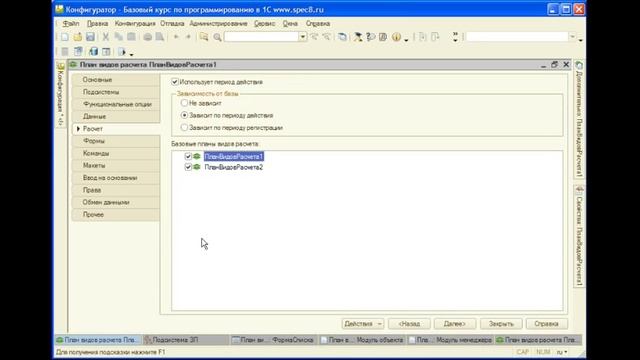
Task: Click the search text input field
Action: 261,37
